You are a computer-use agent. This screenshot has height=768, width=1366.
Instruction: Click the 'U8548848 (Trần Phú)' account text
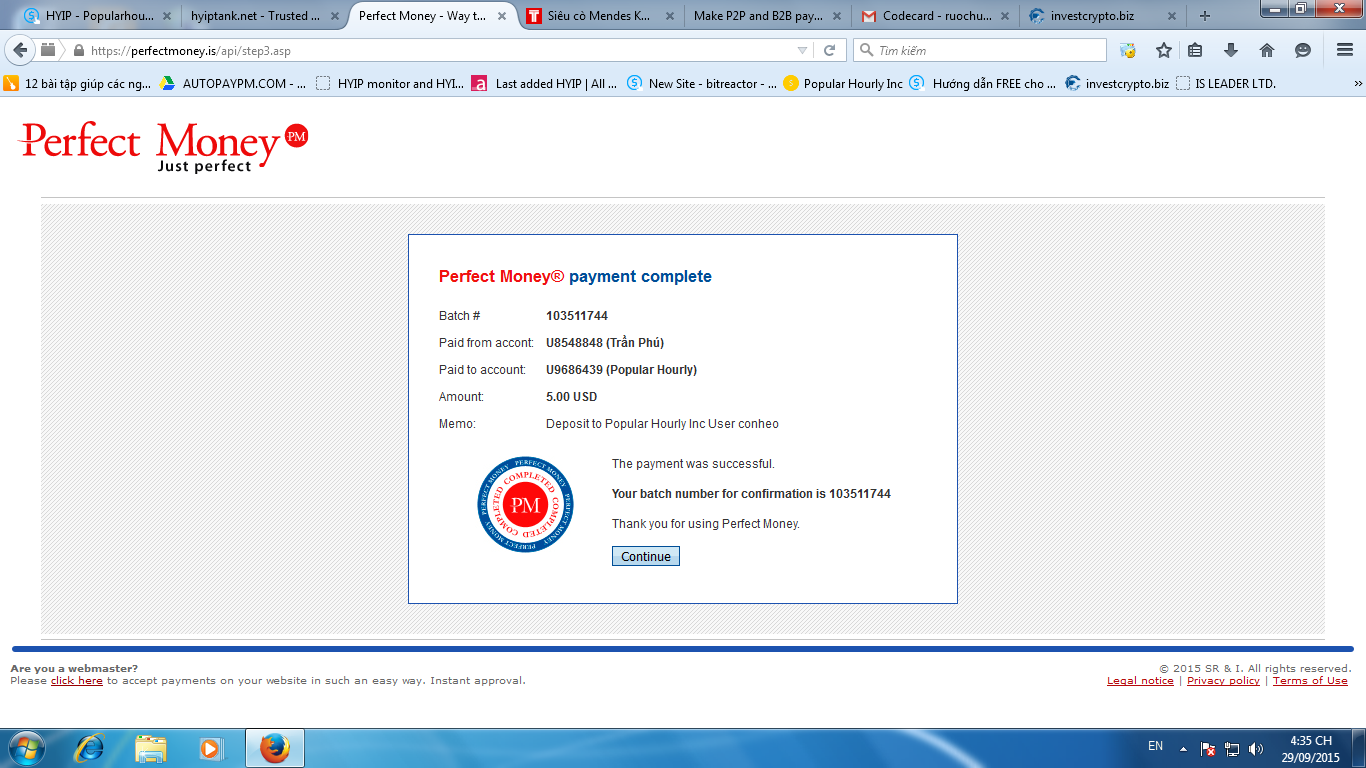[x=605, y=343]
